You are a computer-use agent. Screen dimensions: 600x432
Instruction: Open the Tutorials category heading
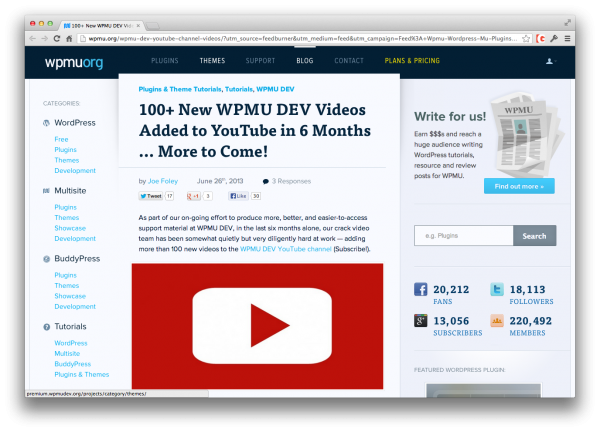click(x=70, y=326)
